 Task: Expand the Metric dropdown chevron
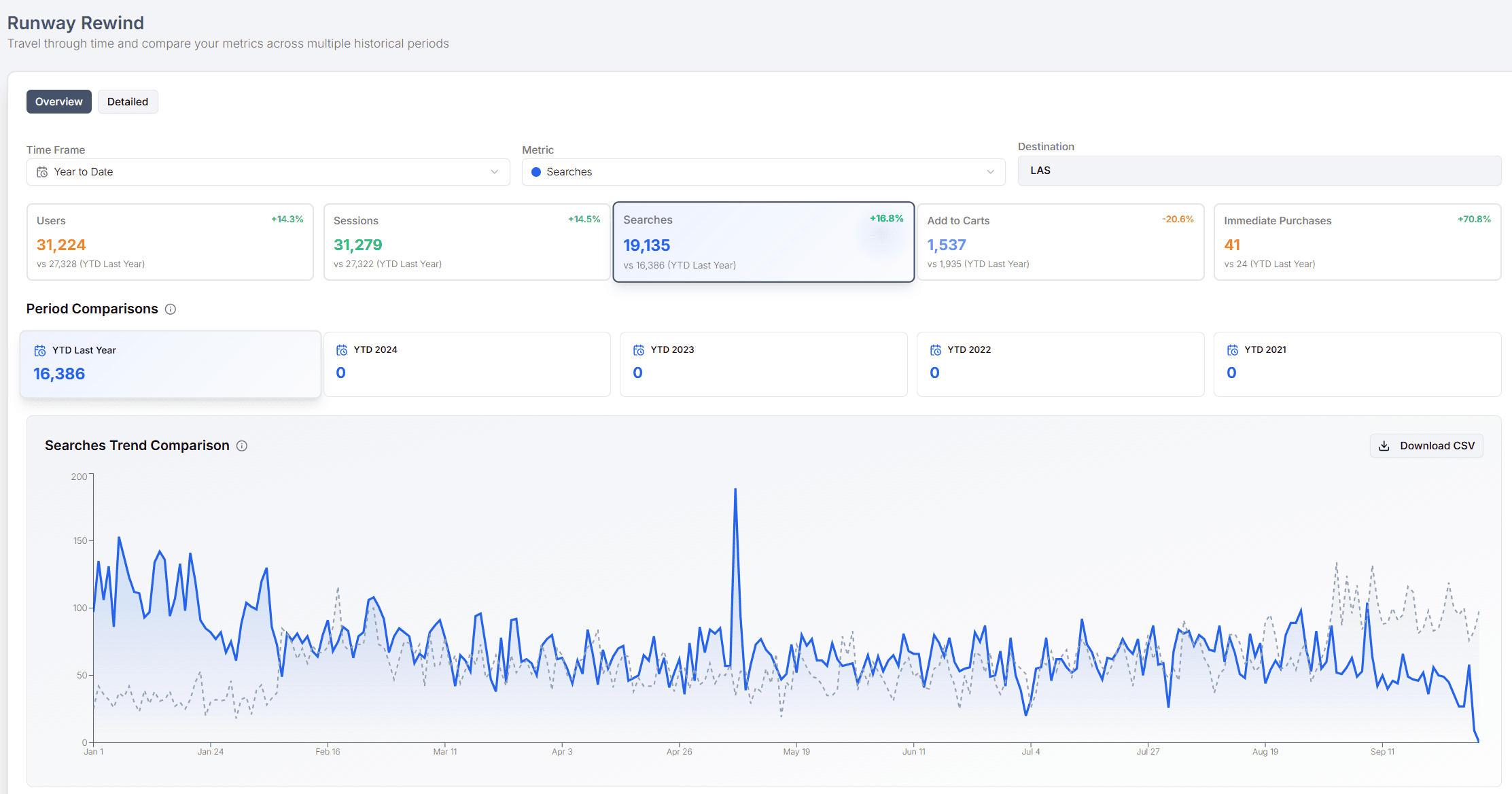click(990, 172)
